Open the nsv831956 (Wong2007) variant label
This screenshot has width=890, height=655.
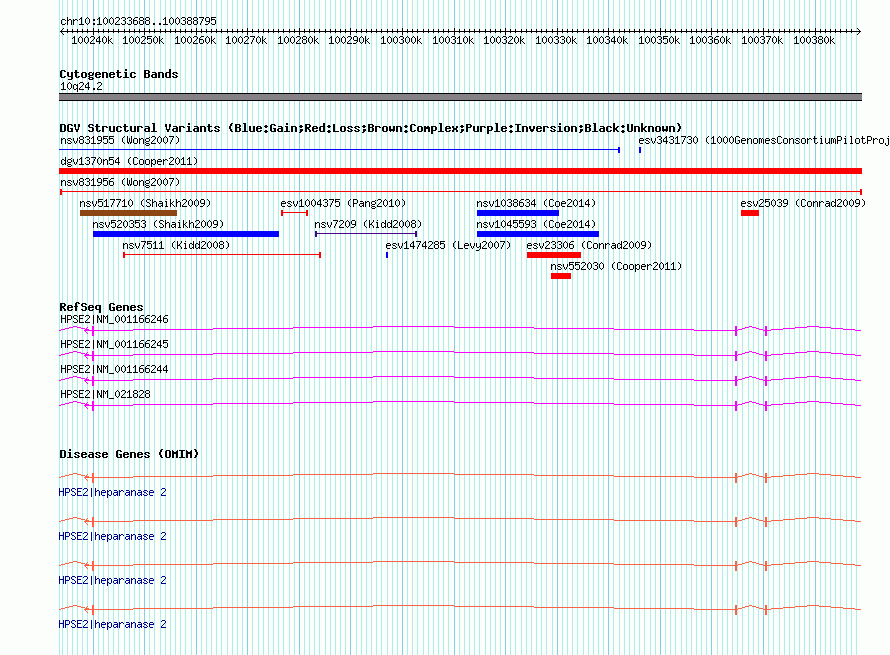coord(120,182)
